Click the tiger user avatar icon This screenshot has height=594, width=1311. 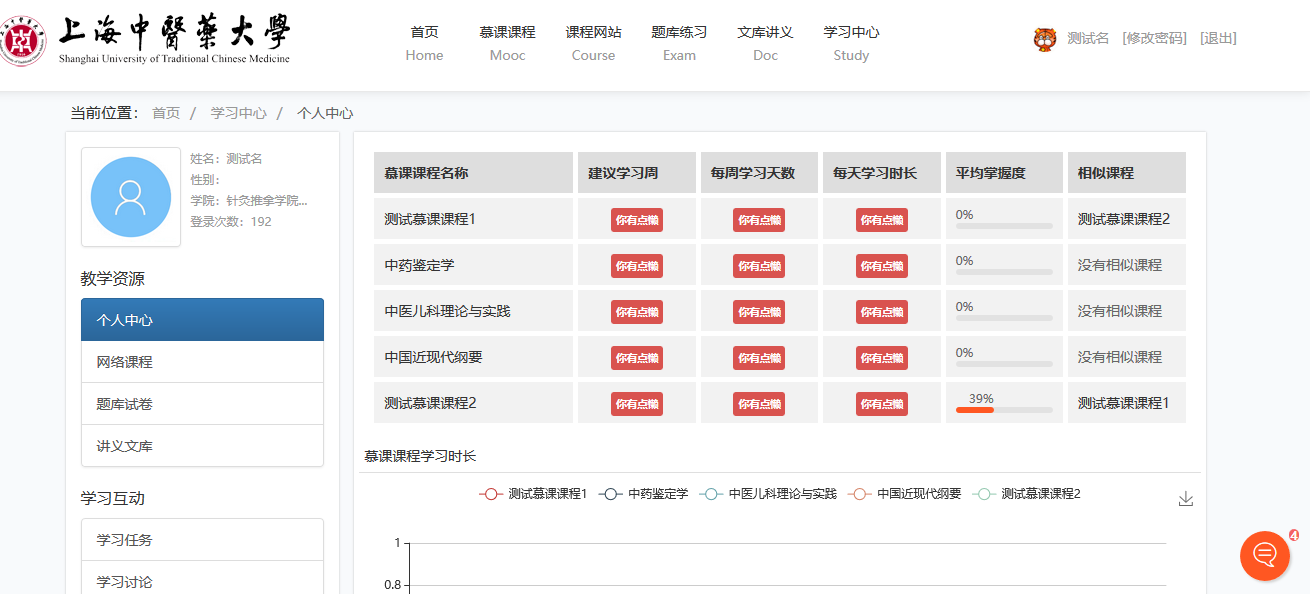click(x=1045, y=39)
